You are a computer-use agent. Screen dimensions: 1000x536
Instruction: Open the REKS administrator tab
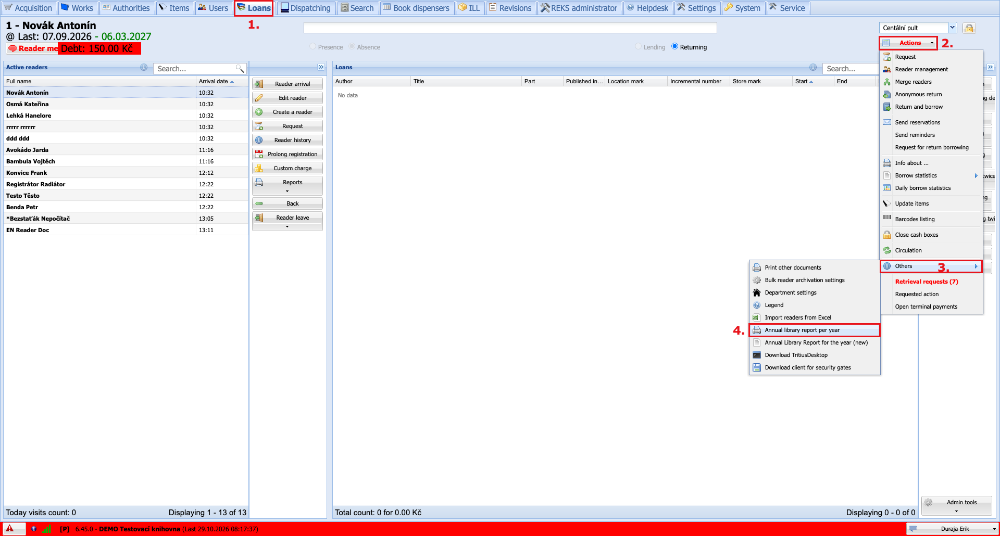(x=578, y=8)
